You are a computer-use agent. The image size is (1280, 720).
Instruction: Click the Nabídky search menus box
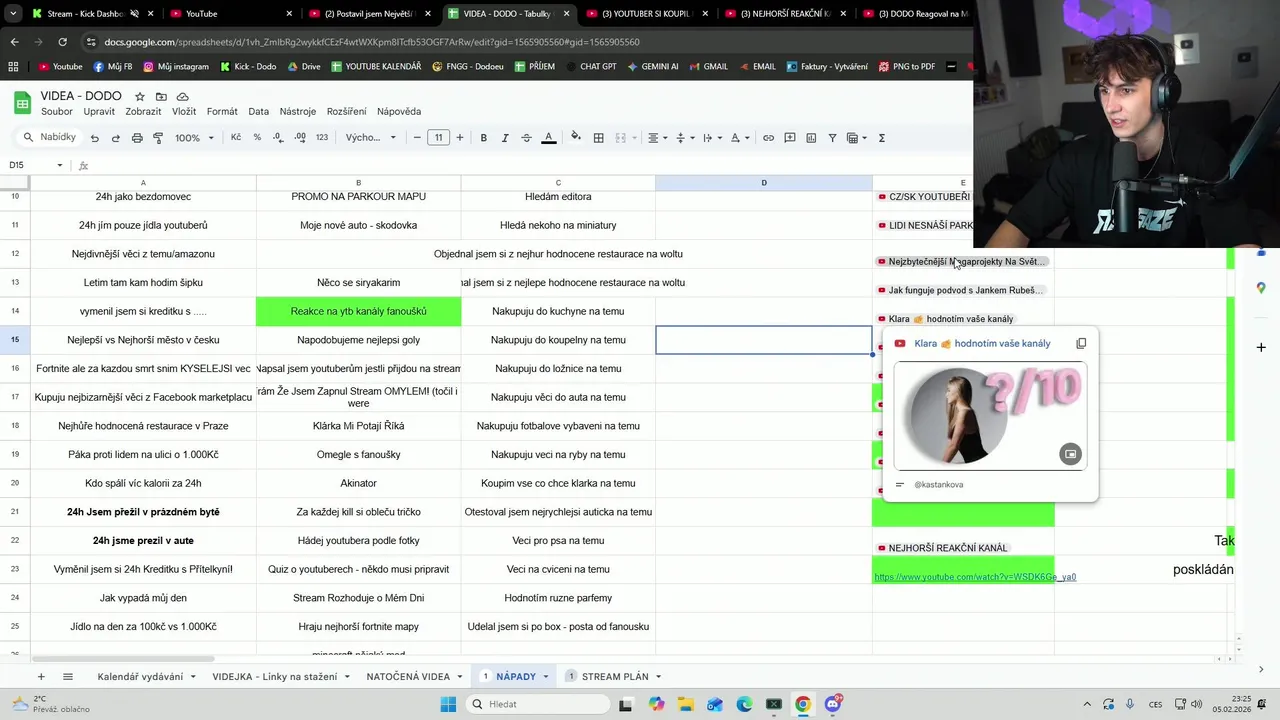[x=50, y=138]
